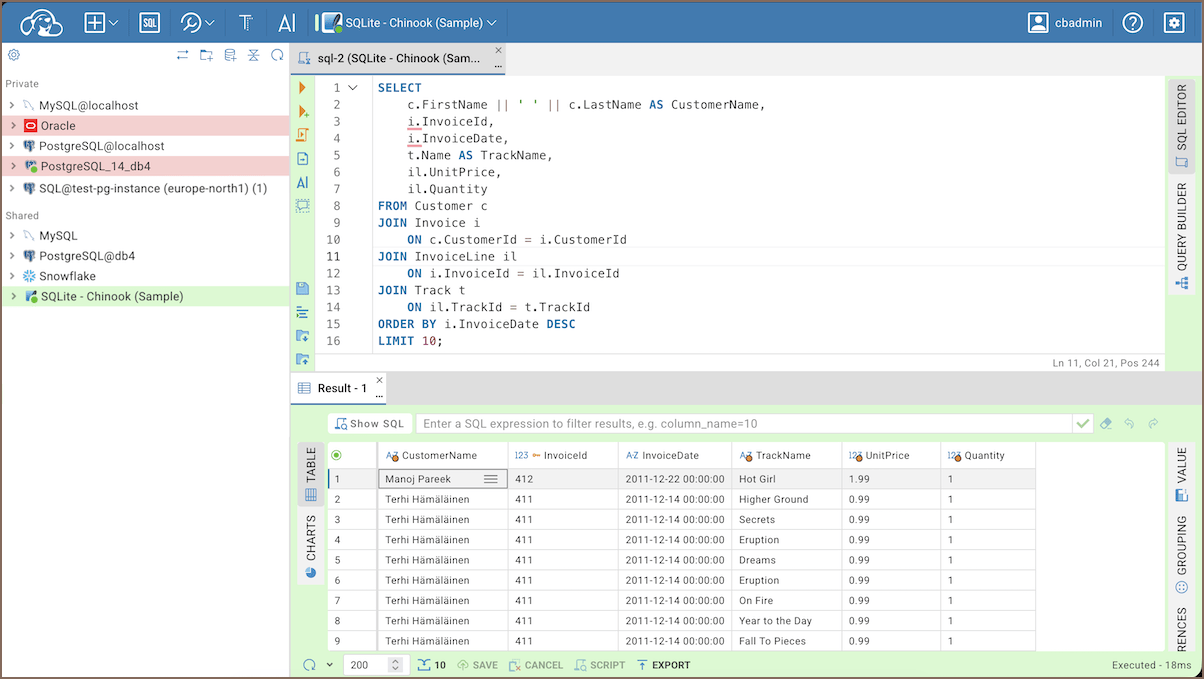Expand the MySQL@localhost connection node
1204x679 pixels.
12,105
